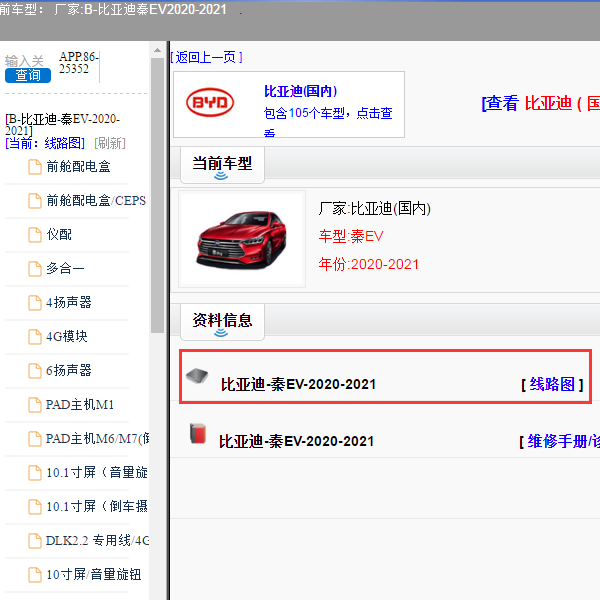Select the 当前车型 tab

222,166
